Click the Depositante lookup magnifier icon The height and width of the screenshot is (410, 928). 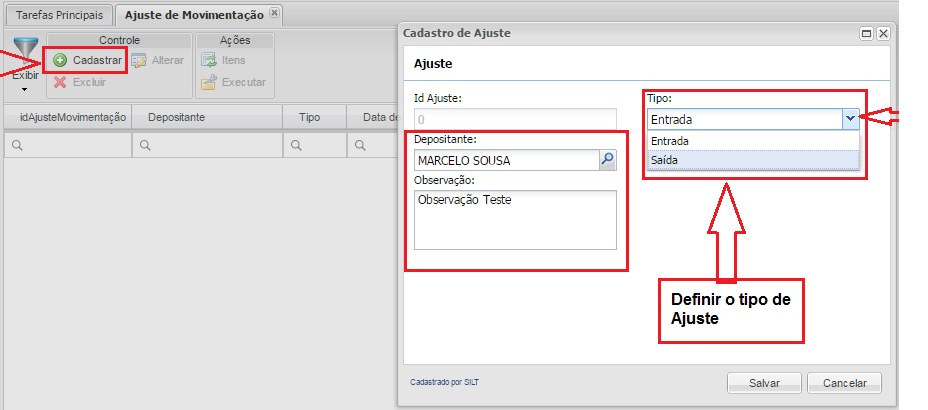click(x=607, y=159)
